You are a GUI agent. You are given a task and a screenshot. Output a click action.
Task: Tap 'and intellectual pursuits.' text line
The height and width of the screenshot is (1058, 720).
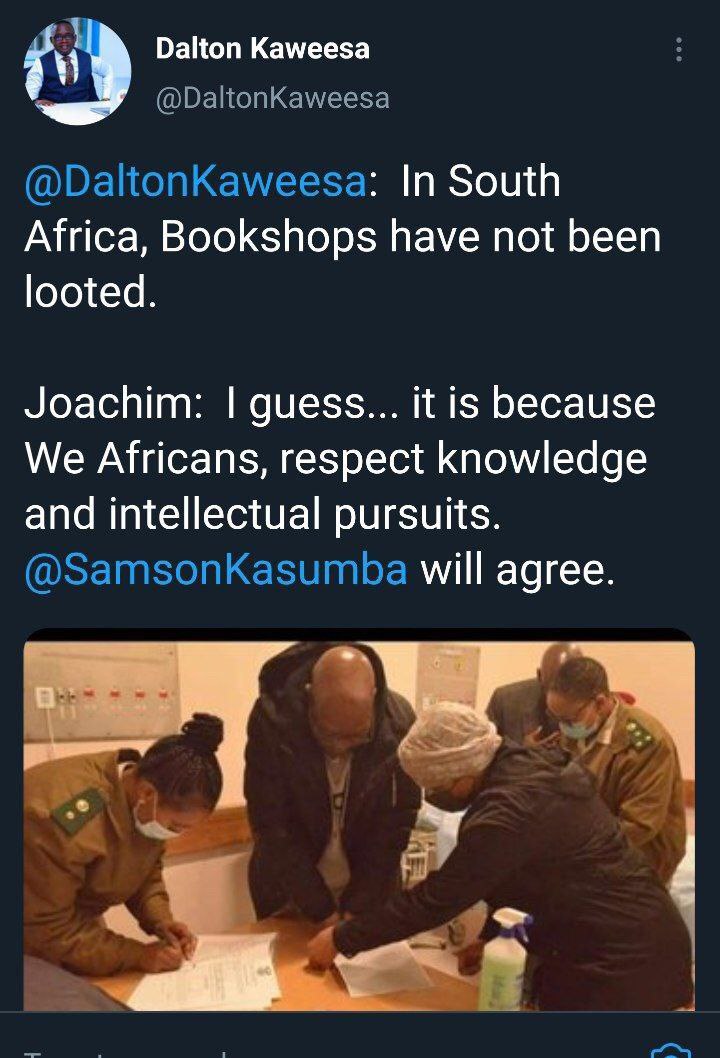[x=263, y=514]
